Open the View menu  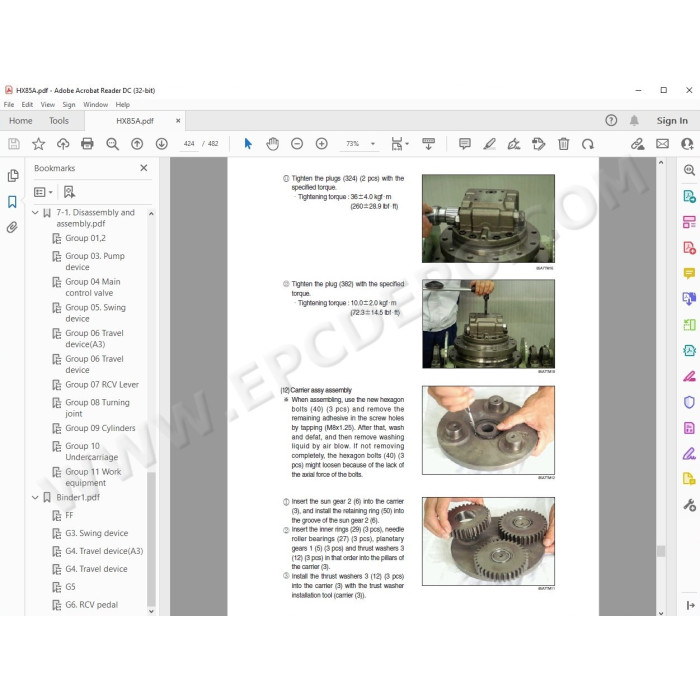(48, 104)
